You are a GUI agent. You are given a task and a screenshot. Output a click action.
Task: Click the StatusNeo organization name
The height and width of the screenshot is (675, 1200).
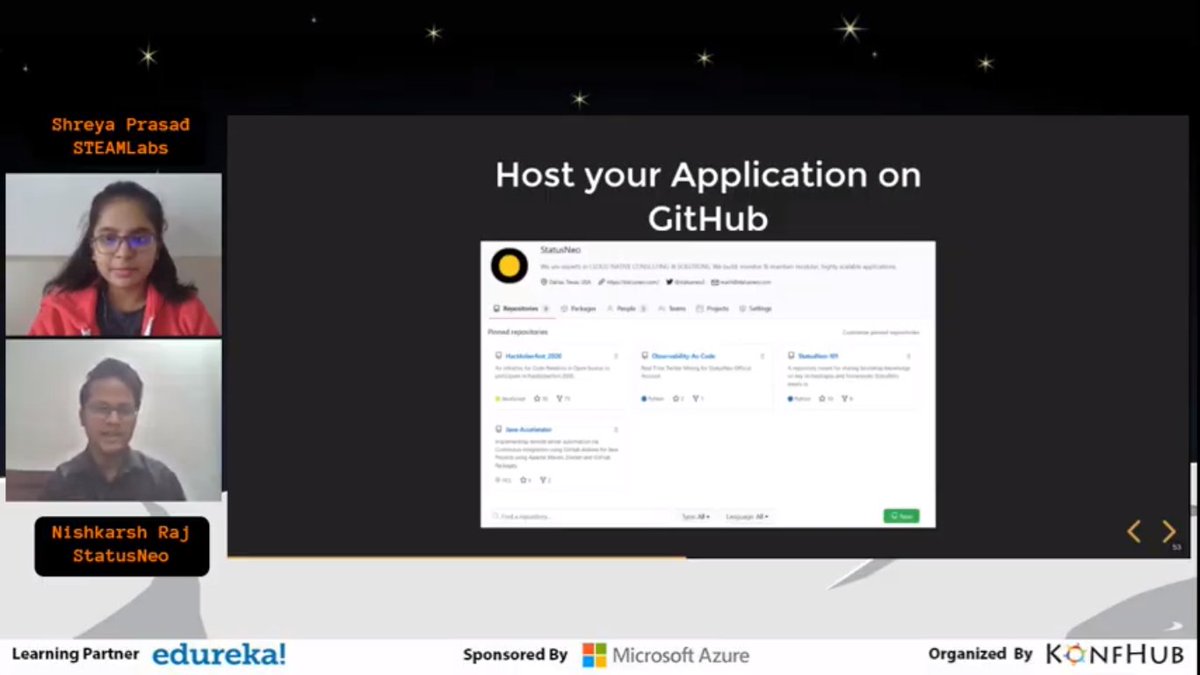560,250
